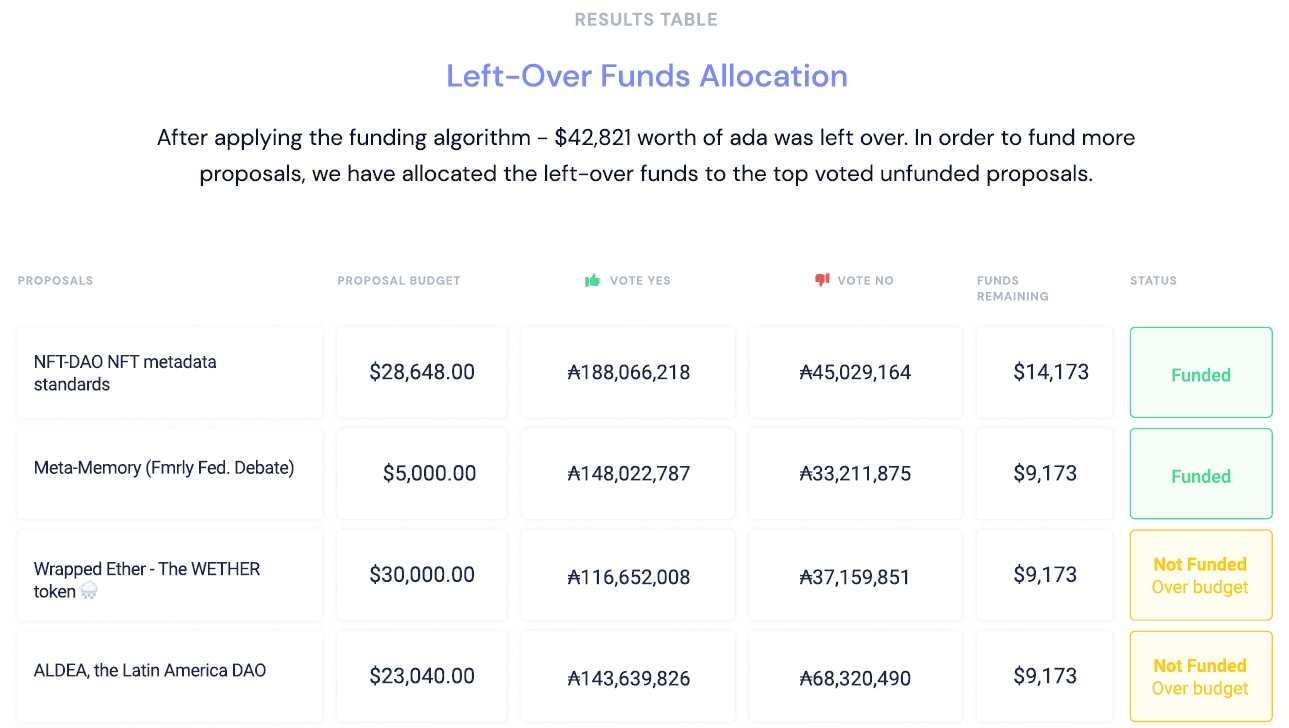Open Wrapped Ether - The WETHER token proposal

pyautogui.click(x=147, y=569)
